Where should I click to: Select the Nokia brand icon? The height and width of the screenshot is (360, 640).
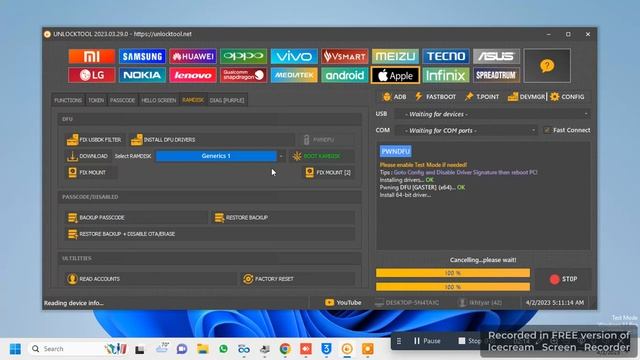point(142,75)
